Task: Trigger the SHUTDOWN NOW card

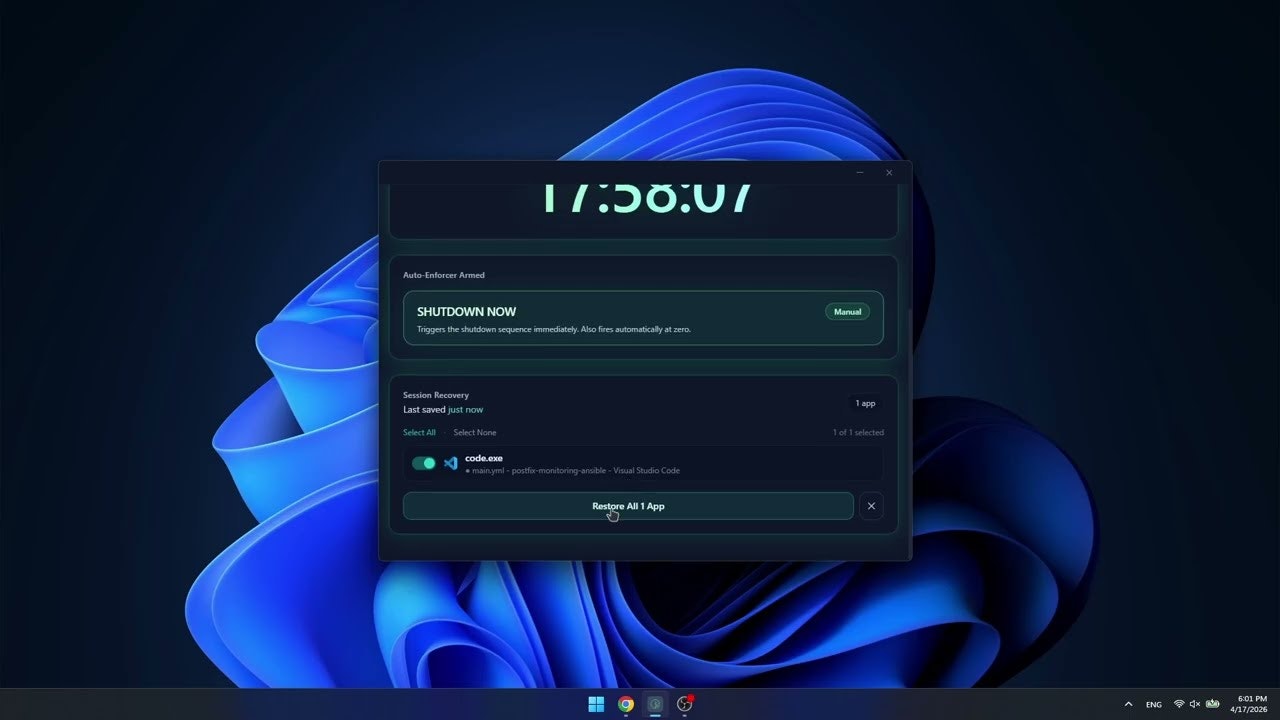Action: click(x=643, y=318)
